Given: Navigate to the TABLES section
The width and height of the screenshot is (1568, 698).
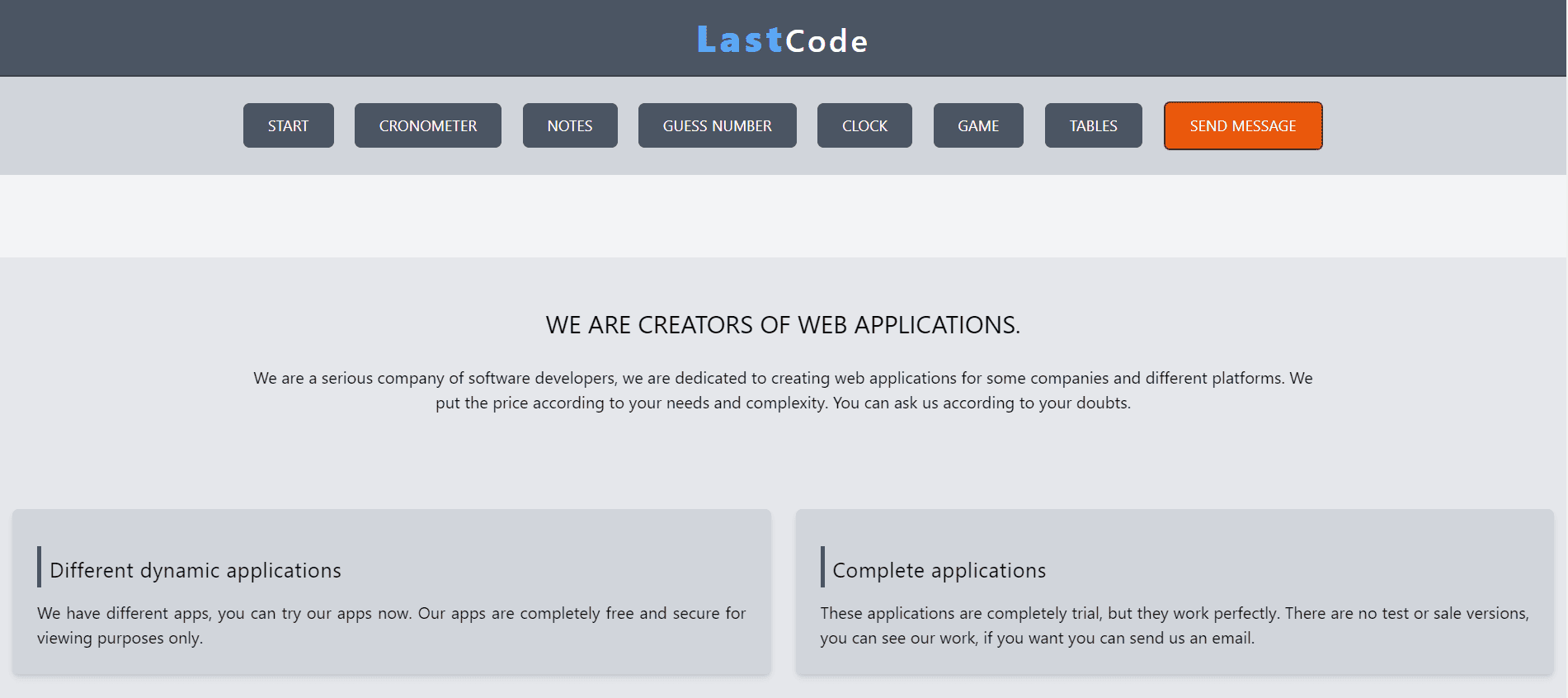Looking at the screenshot, I should 1093,125.
